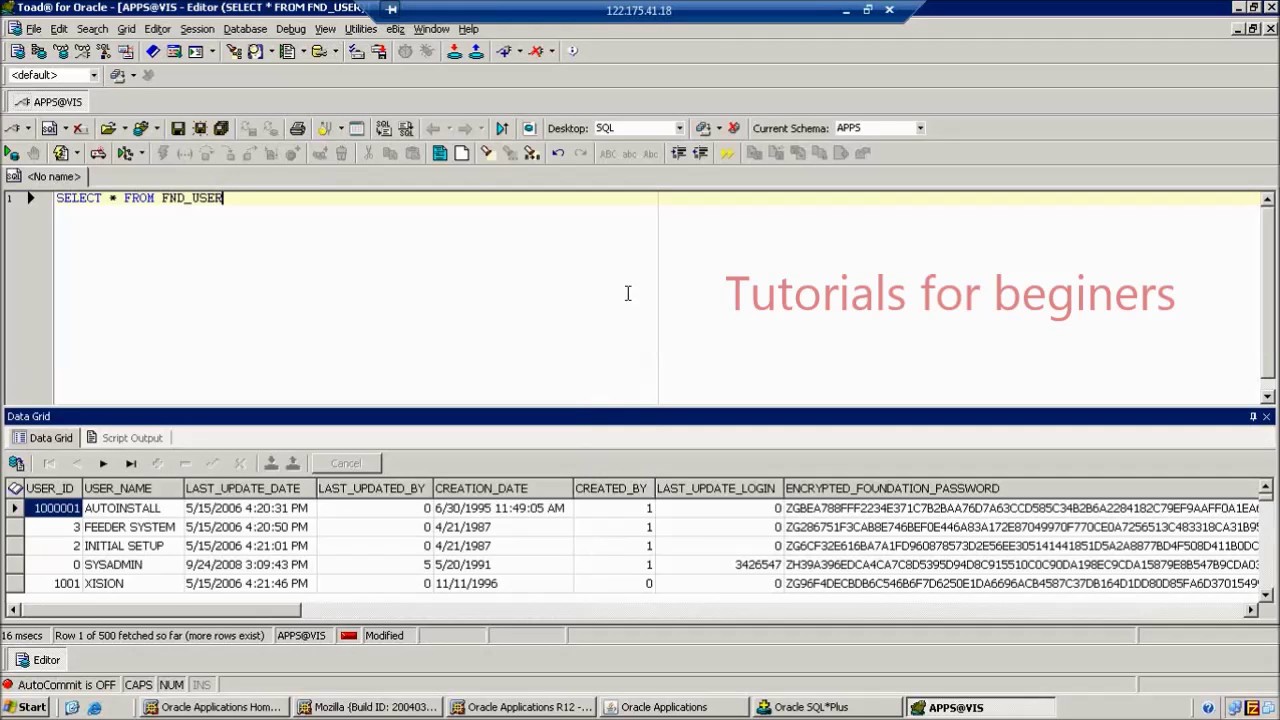Click the Rollback icon in main toolbar
Image resolution: width=1280 pixels, height=720 pixels.
pyautogui.click(x=476, y=51)
